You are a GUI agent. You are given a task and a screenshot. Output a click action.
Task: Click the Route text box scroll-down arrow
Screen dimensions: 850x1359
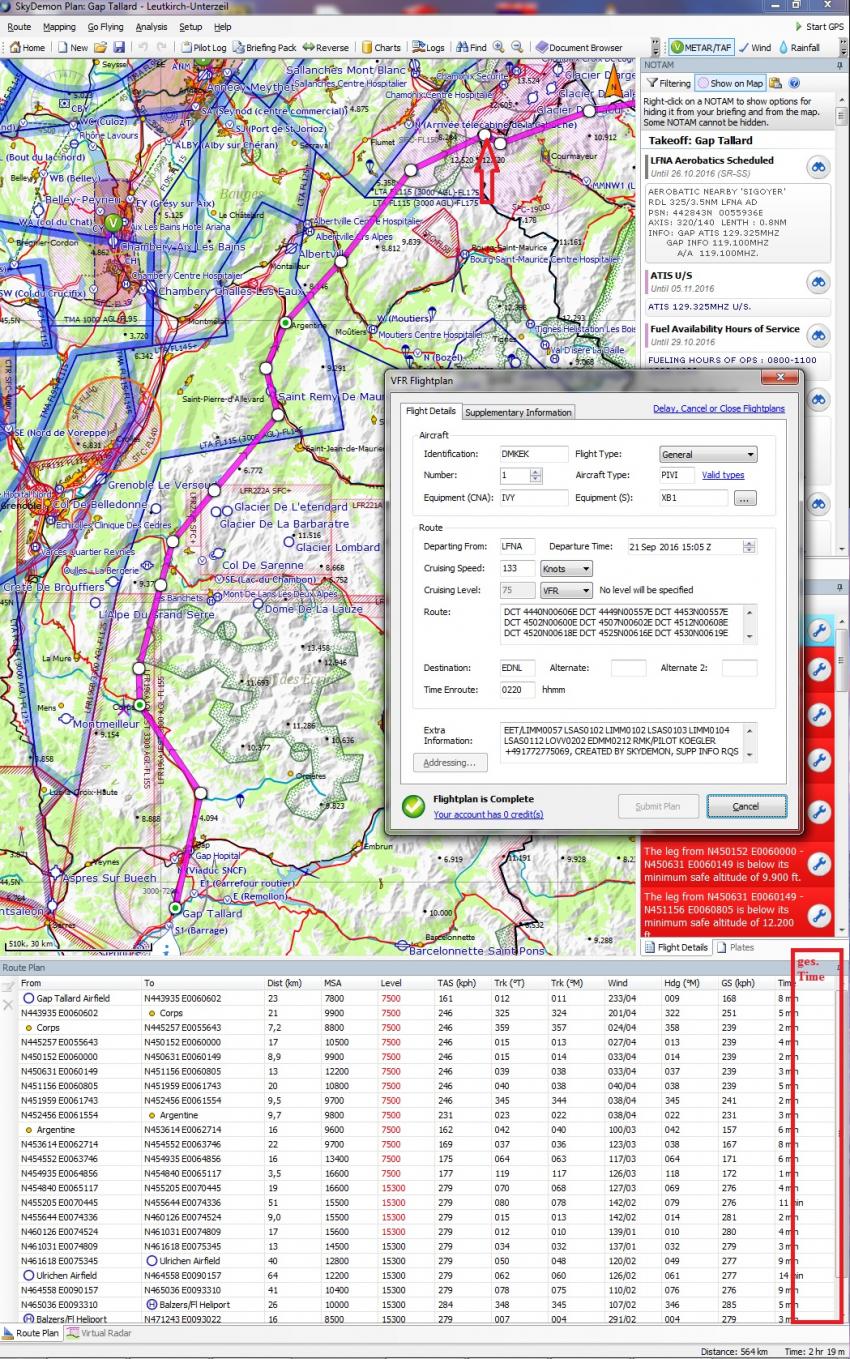[751, 638]
